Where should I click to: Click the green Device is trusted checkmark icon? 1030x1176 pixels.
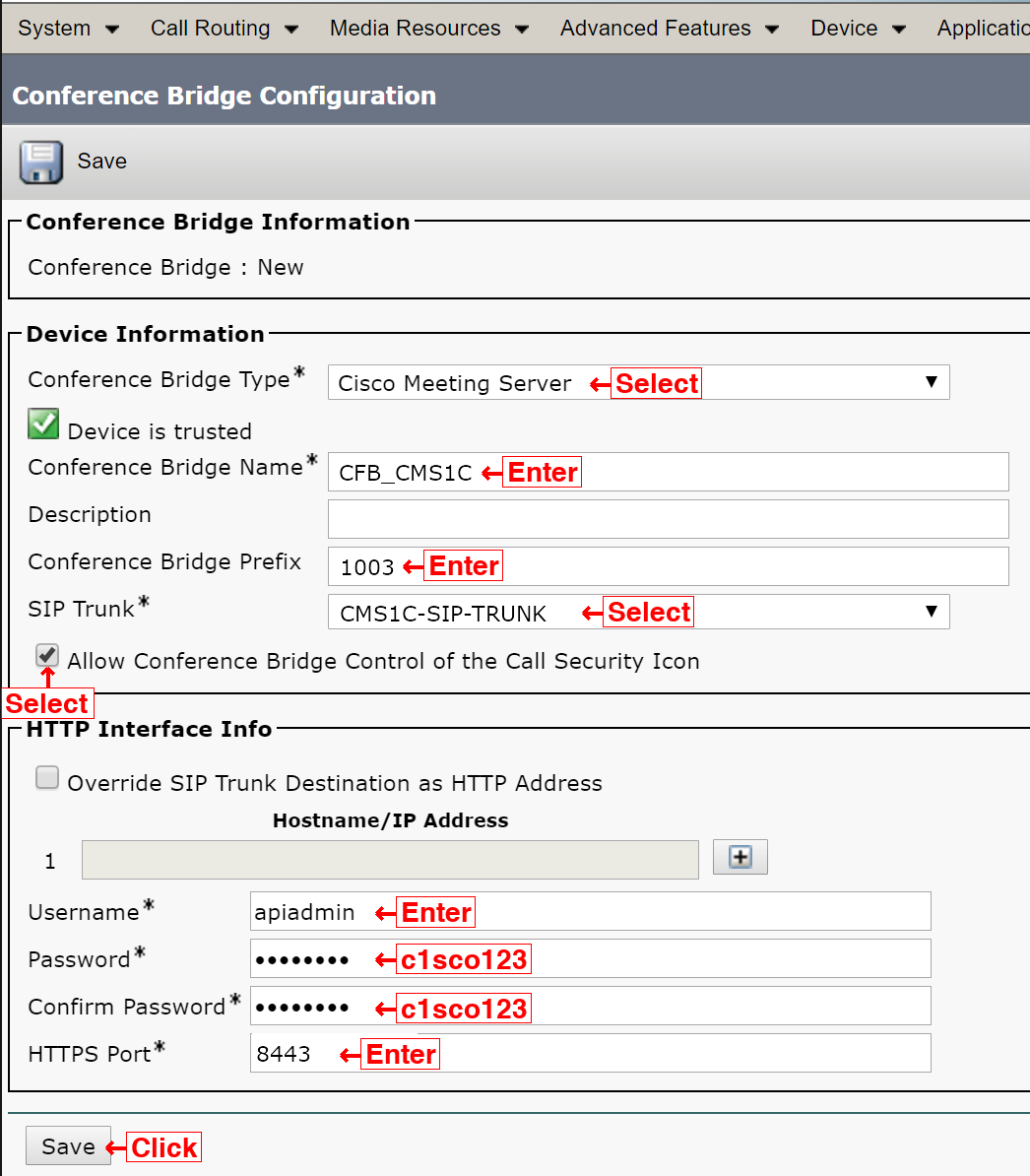(43, 424)
